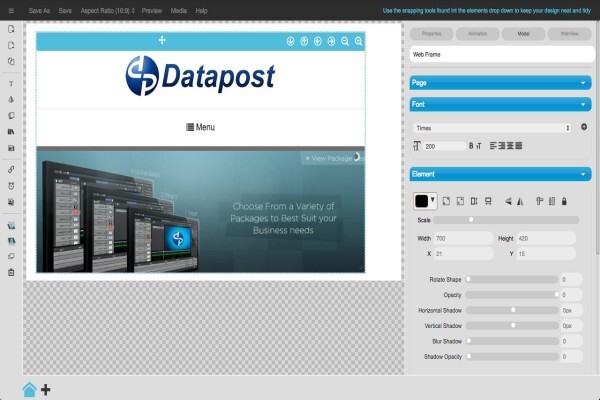The width and height of the screenshot is (600, 400).
Task: Open the Media menu
Action: coord(179,11)
